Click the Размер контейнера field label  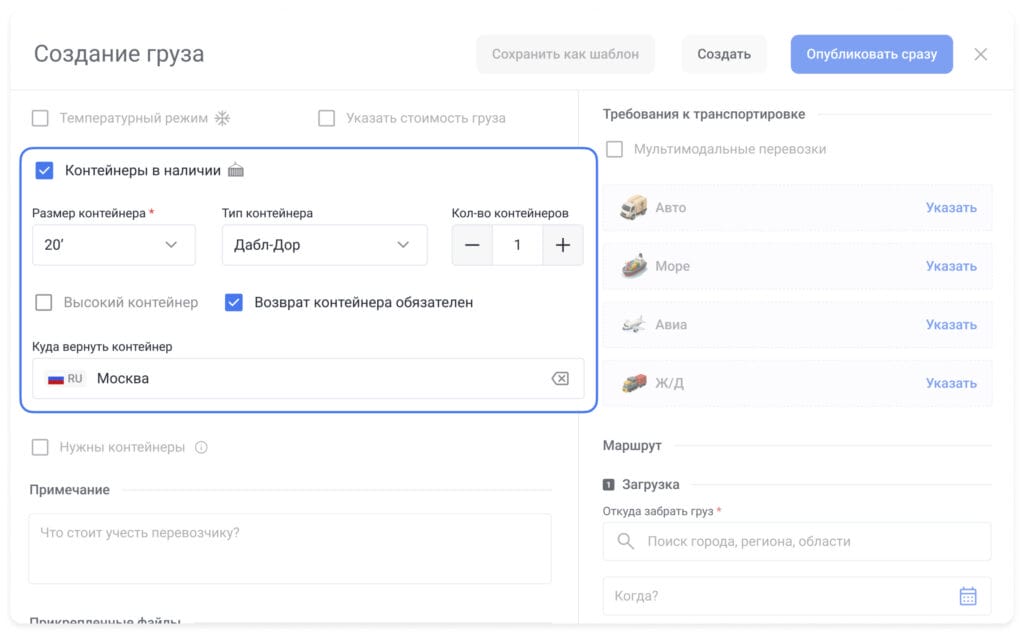[89, 213]
